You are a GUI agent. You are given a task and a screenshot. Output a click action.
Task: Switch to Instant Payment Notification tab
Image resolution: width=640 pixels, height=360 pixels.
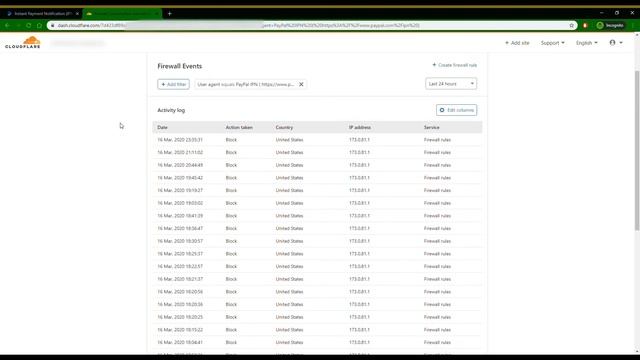tap(42, 13)
